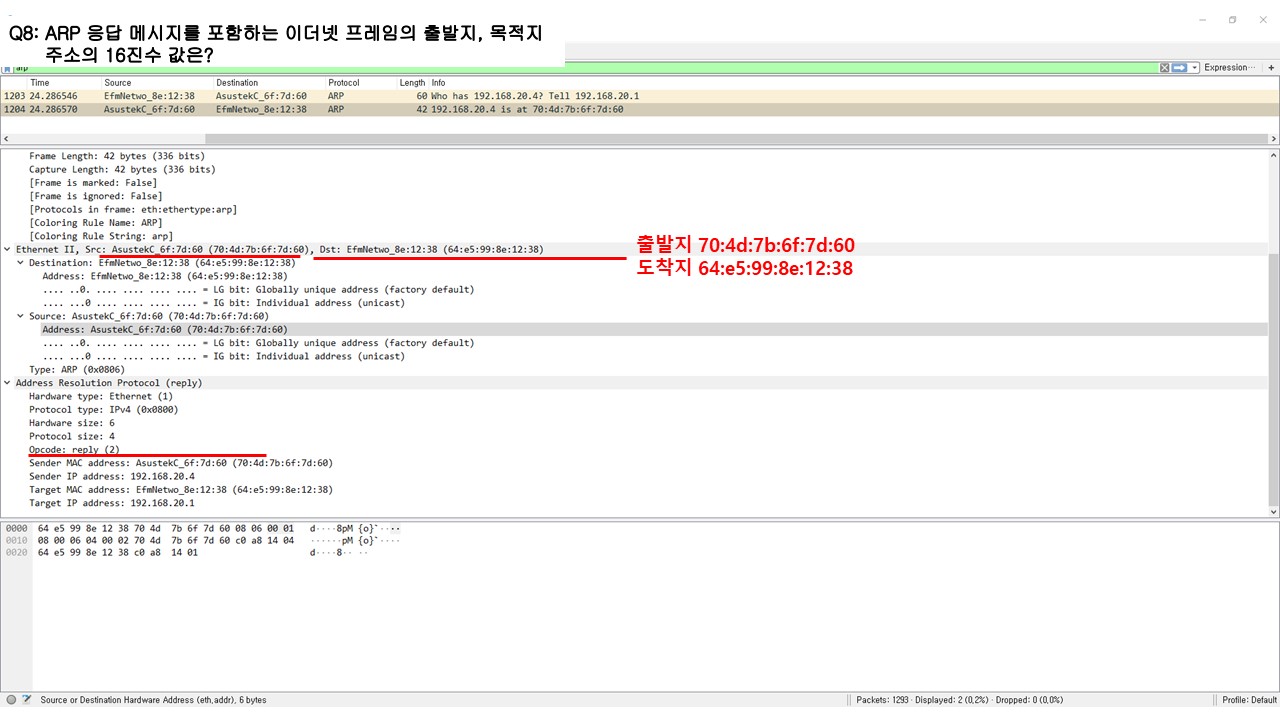Sort packets by Info column

pyautogui.click(x=439, y=83)
